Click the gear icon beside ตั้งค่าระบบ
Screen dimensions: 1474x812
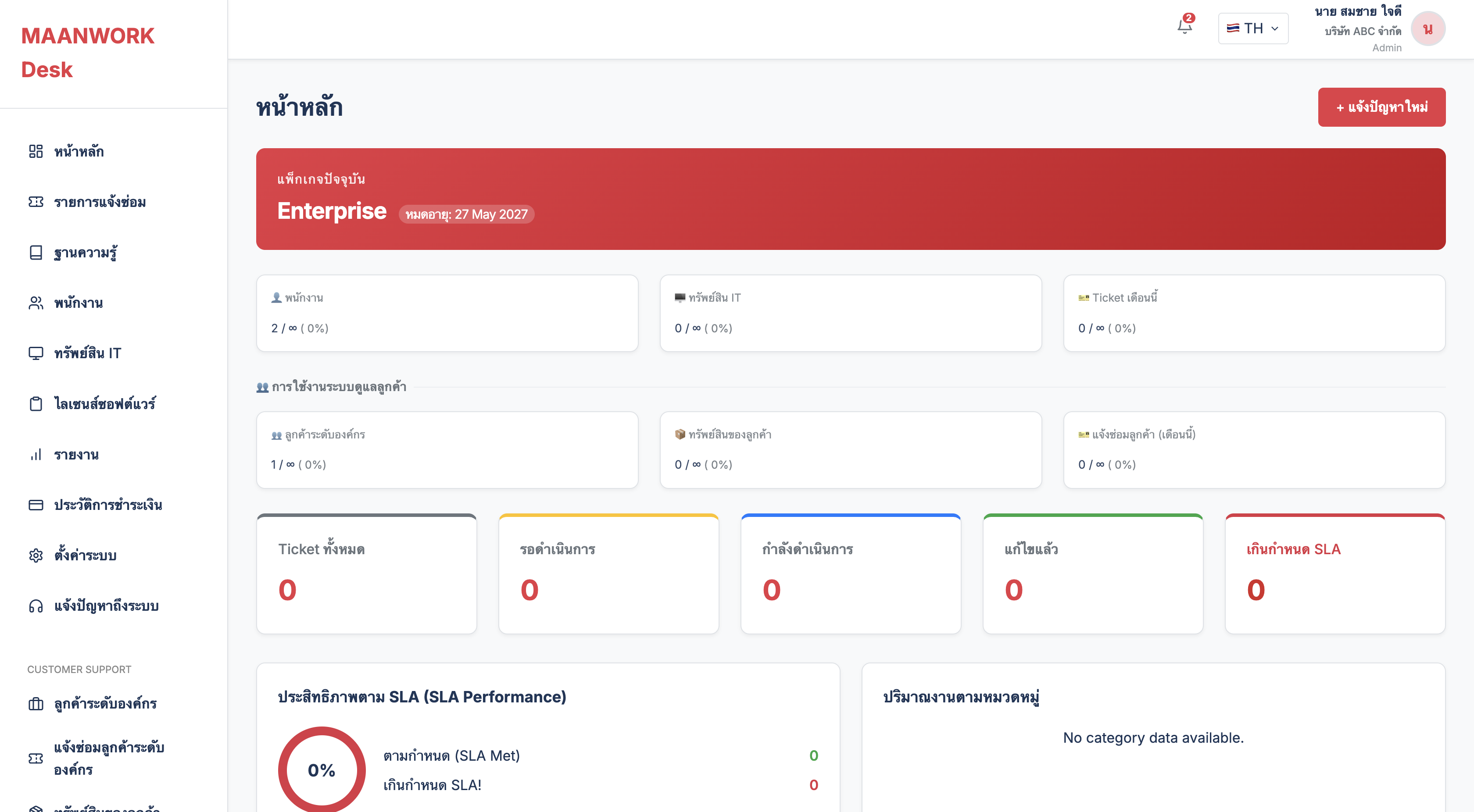[36, 555]
